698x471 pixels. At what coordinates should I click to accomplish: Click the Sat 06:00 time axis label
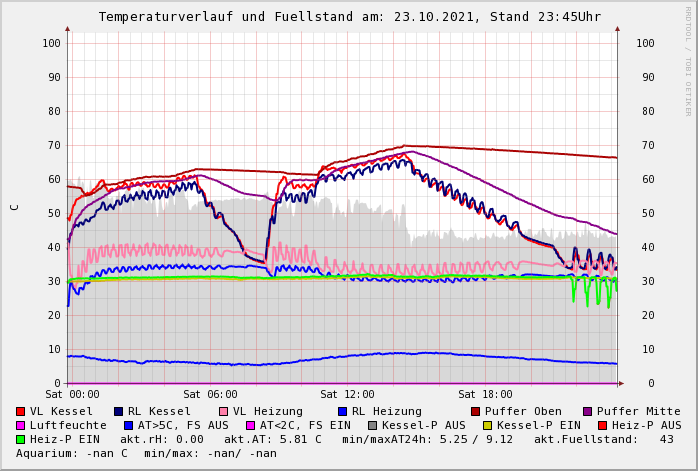210,395
